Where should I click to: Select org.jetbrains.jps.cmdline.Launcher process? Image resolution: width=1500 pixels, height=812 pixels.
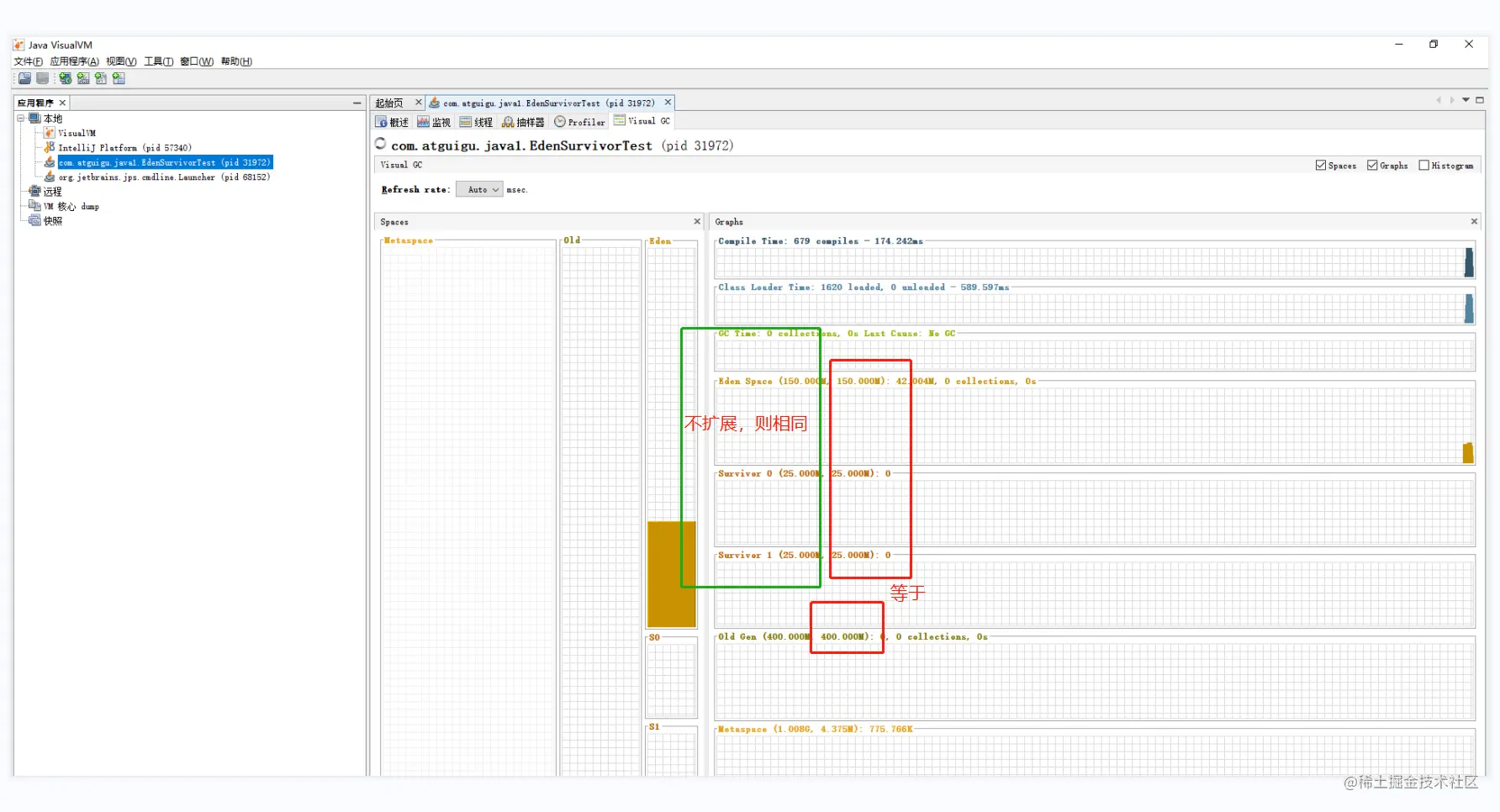click(x=164, y=177)
